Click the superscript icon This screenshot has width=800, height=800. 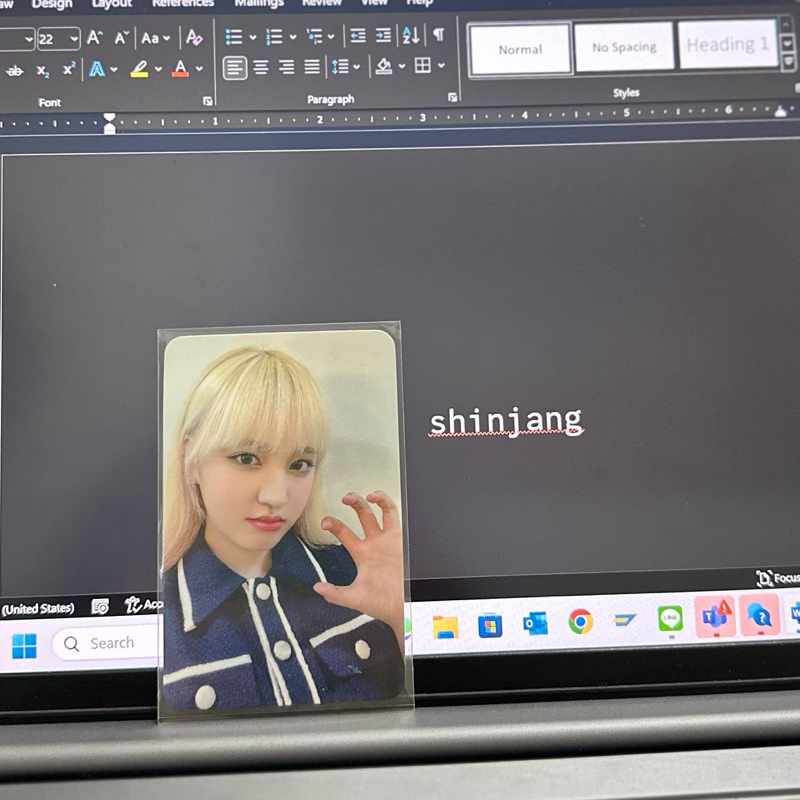coord(68,68)
